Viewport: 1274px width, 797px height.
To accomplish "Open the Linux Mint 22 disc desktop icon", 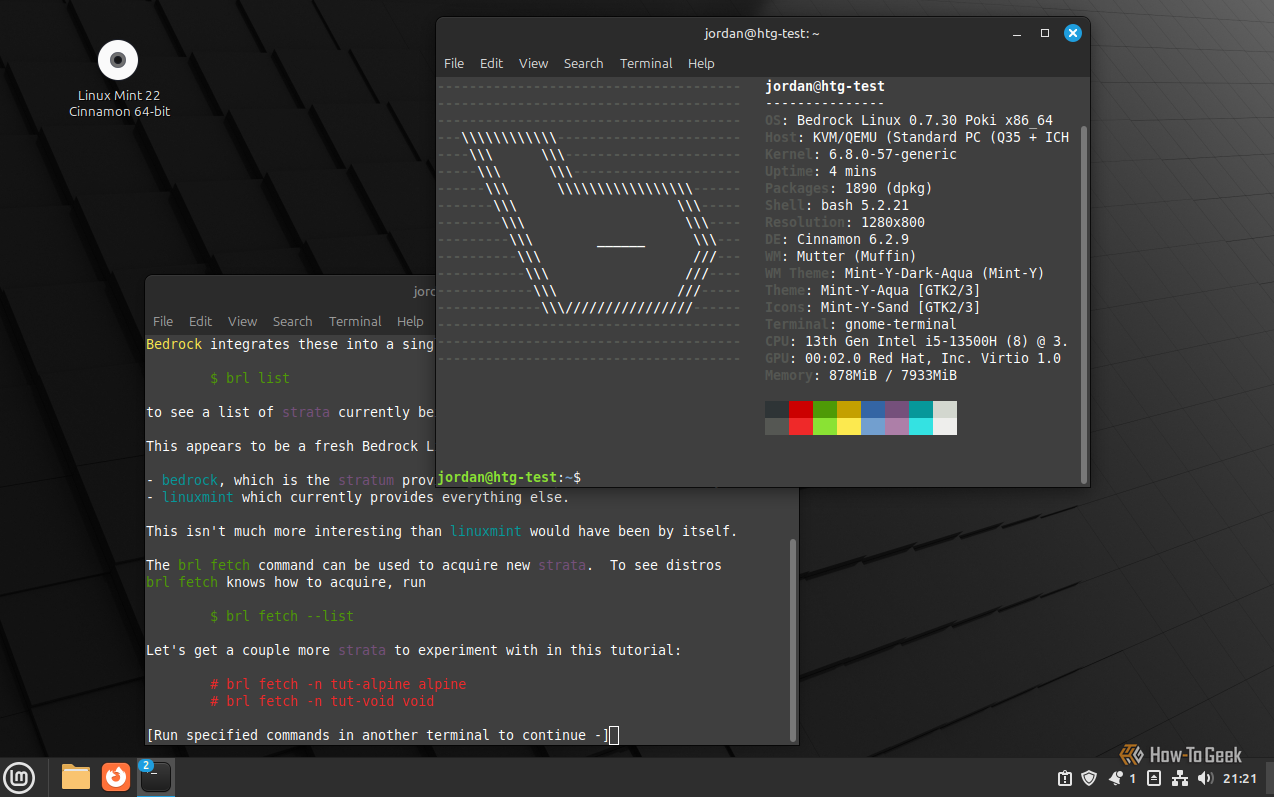I will [x=118, y=61].
